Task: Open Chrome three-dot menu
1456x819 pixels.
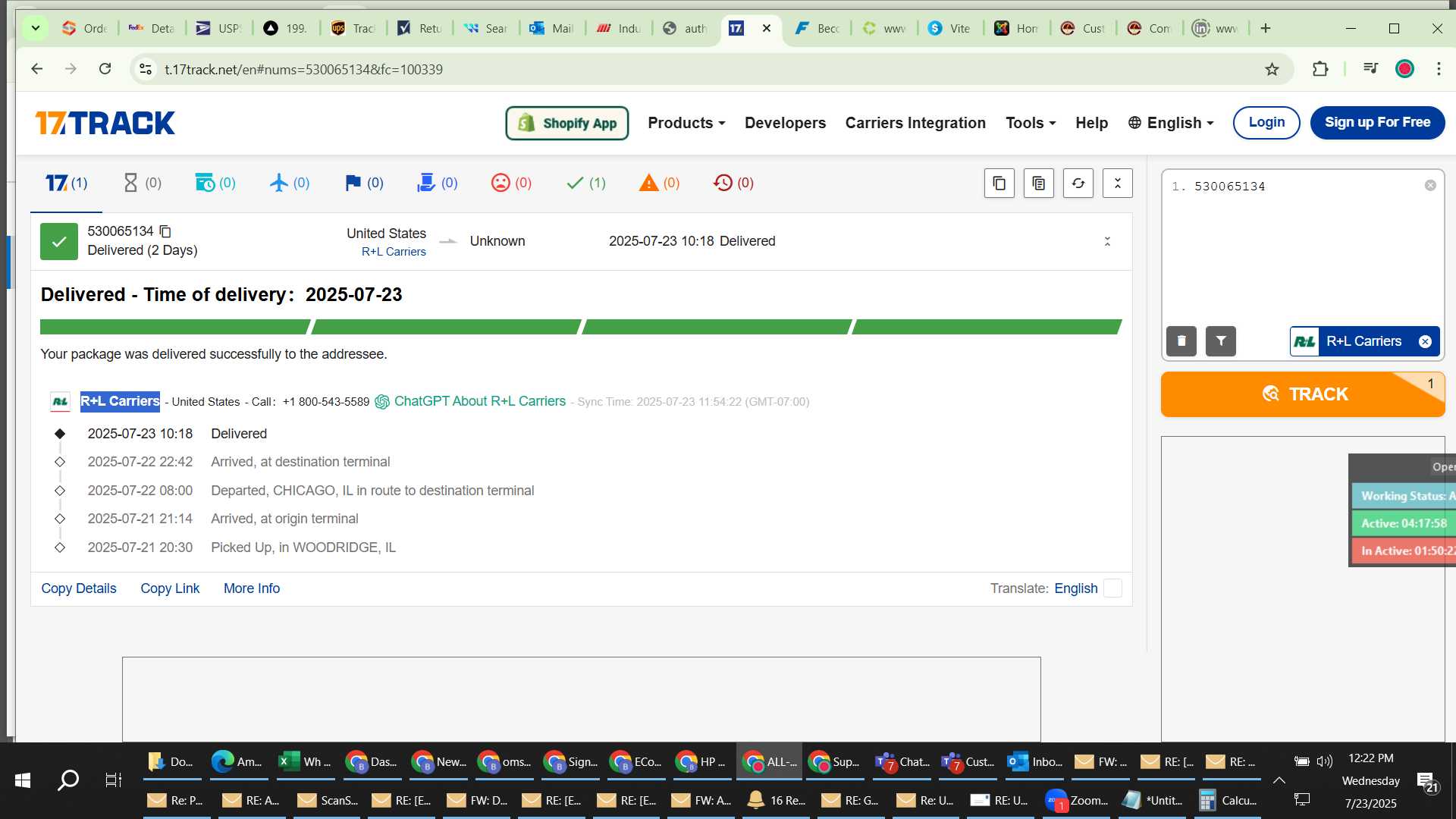Action: click(1439, 69)
